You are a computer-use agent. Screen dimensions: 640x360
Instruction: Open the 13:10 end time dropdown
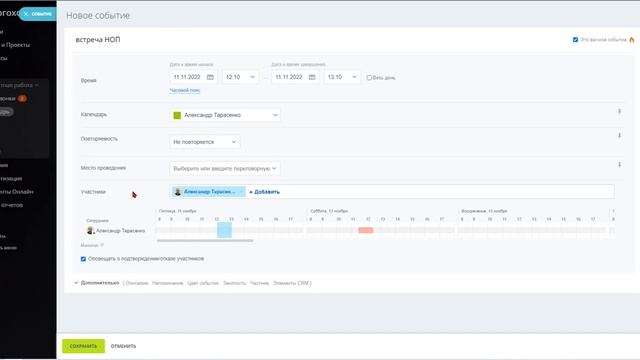click(x=342, y=77)
